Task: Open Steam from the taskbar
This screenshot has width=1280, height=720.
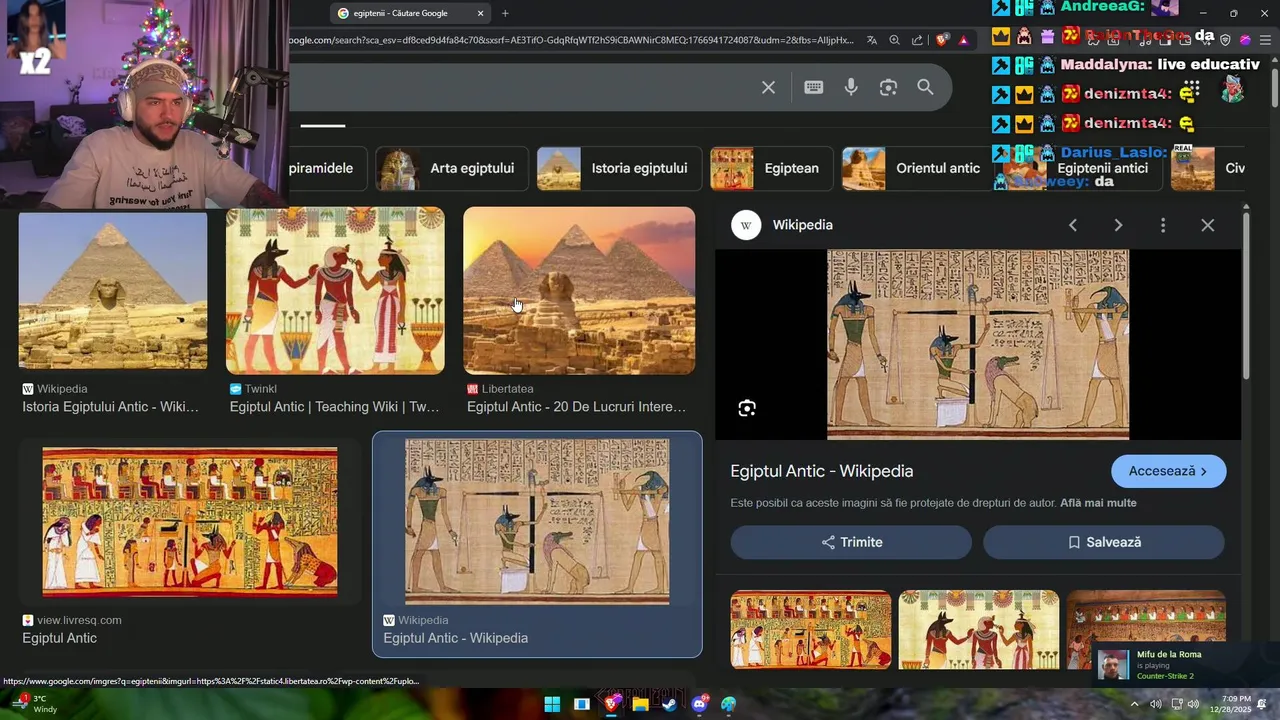Action: pos(669,704)
